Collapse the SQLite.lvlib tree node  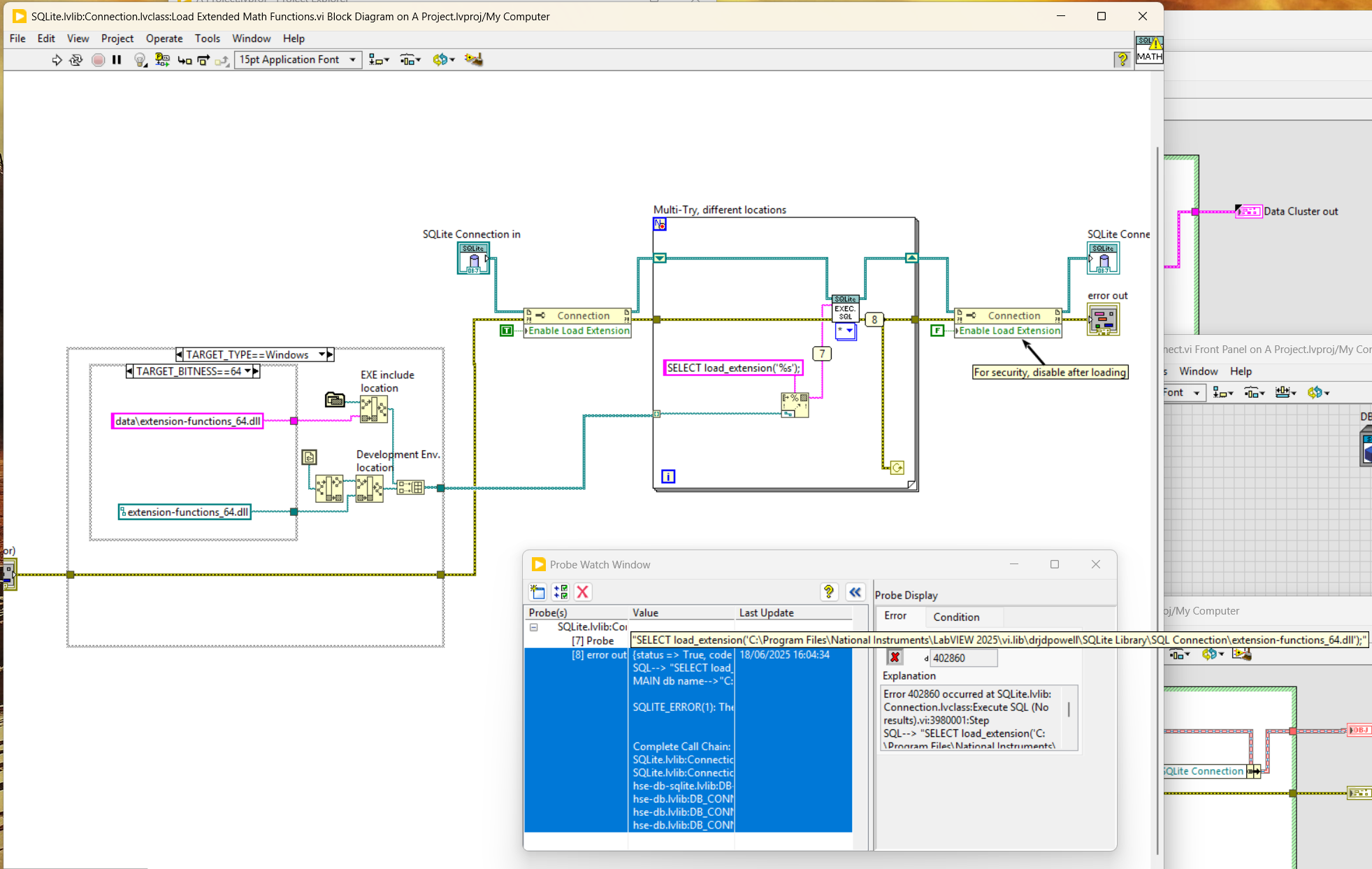pos(534,627)
